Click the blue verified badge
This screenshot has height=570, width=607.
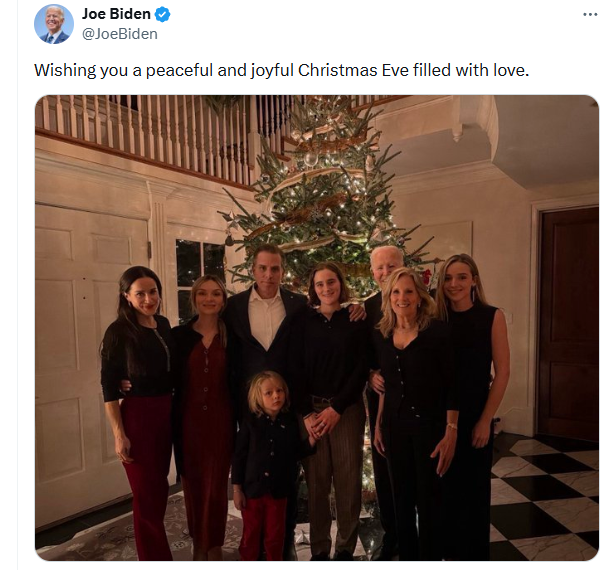tap(162, 14)
